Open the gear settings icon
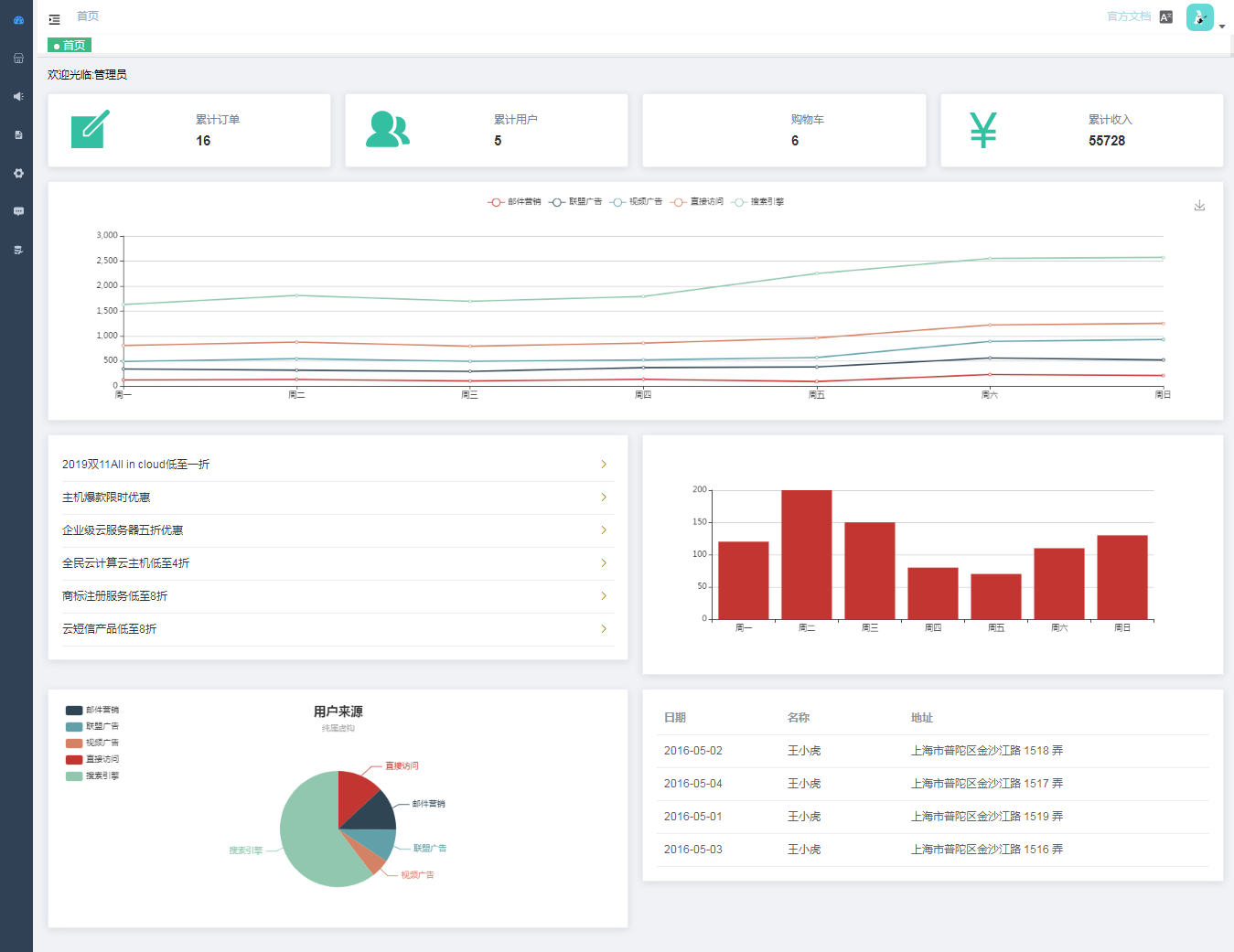Image resolution: width=1234 pixels, height=952 pixels. pos(18,173)
